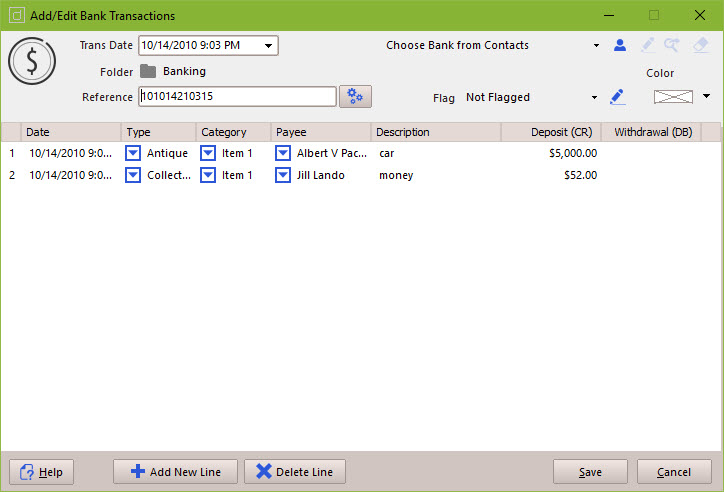Select the $5,000.00 deposit cell
The height and width of the screenshot is (492, 724).
point(551,153)
